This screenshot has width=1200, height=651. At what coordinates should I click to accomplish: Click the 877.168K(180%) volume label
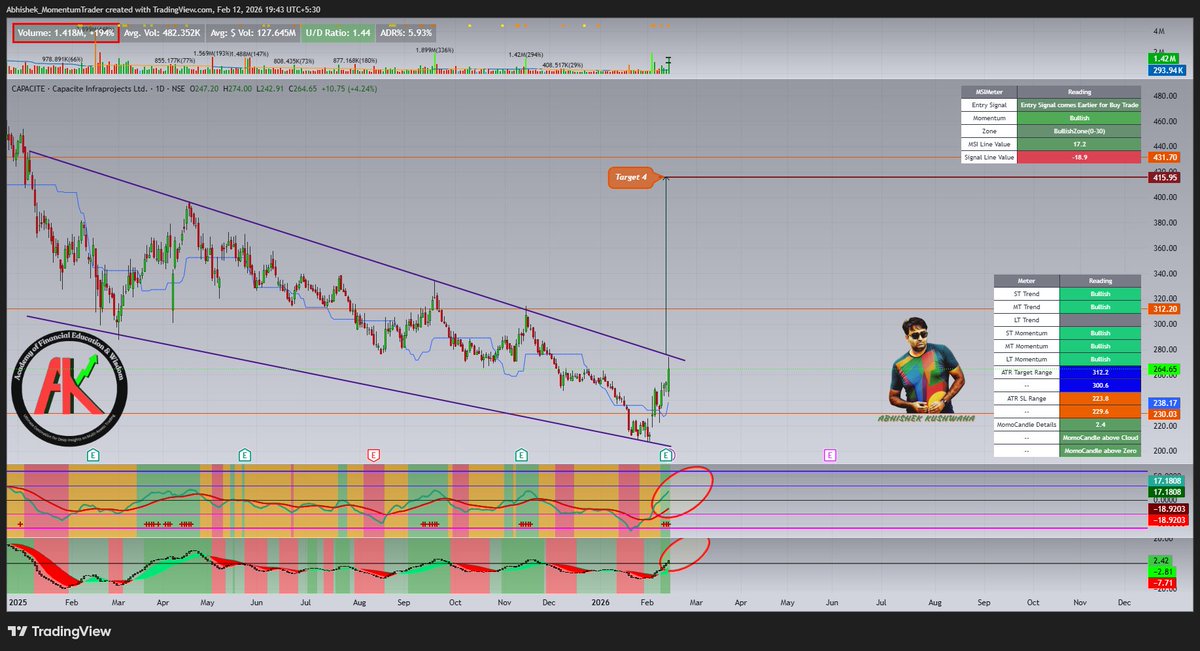355,60
